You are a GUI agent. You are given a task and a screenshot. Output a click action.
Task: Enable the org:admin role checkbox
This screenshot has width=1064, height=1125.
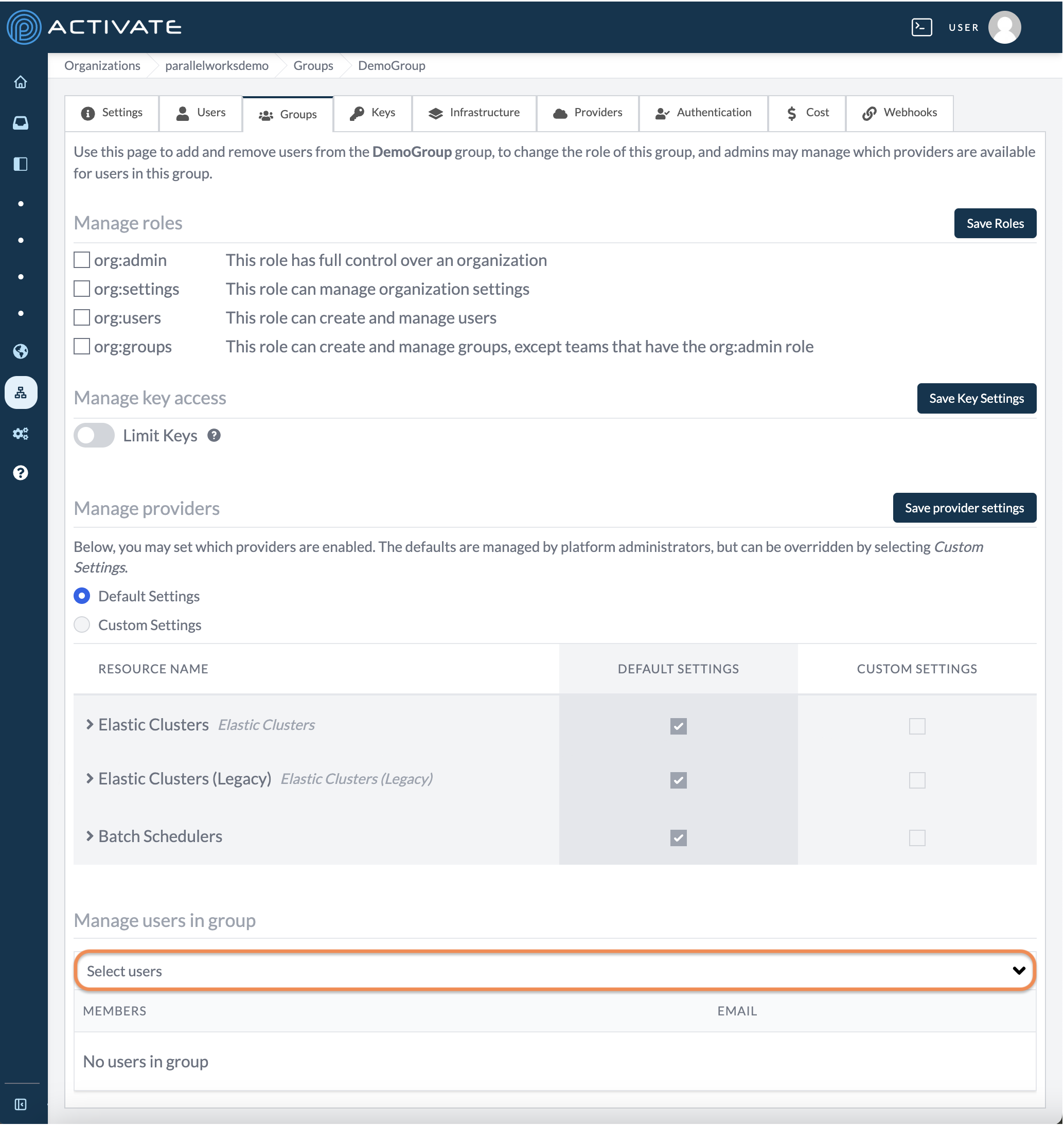coord(82,260)
